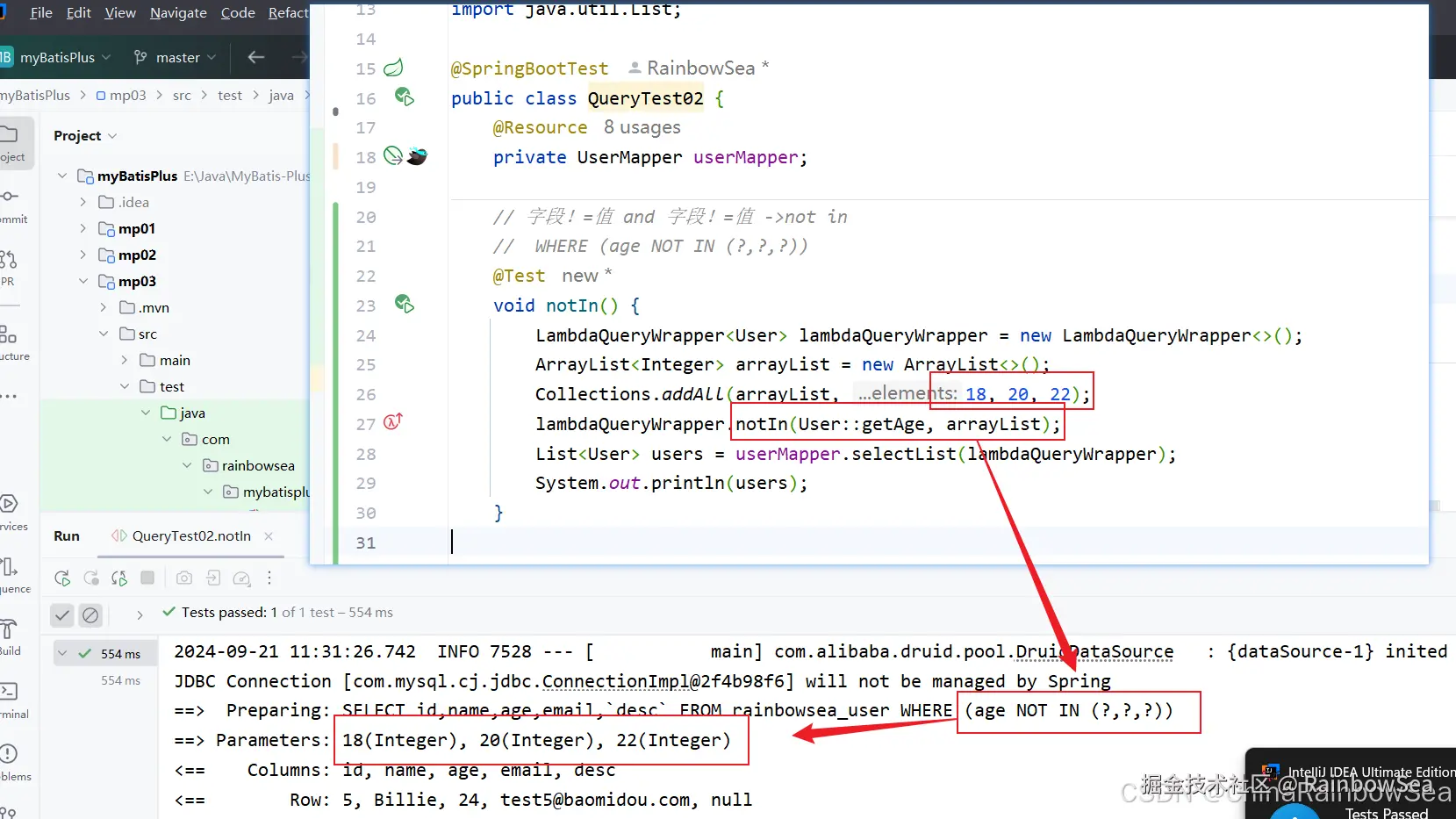Navigate back with the left arrow
Image resolution: width=1456 pixels, height=819 pixels.
pyautogui.click(x=256, y=57)
